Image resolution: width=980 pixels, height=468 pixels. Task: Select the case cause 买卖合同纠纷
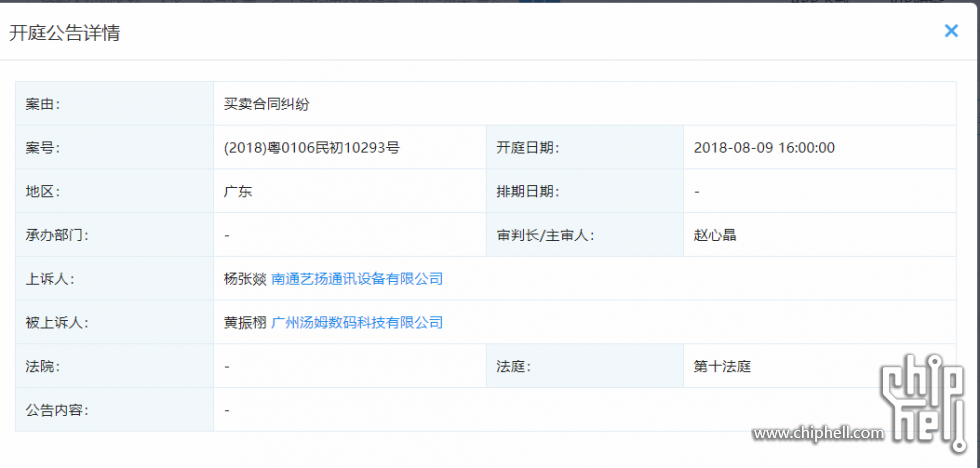tap(266, 104)
